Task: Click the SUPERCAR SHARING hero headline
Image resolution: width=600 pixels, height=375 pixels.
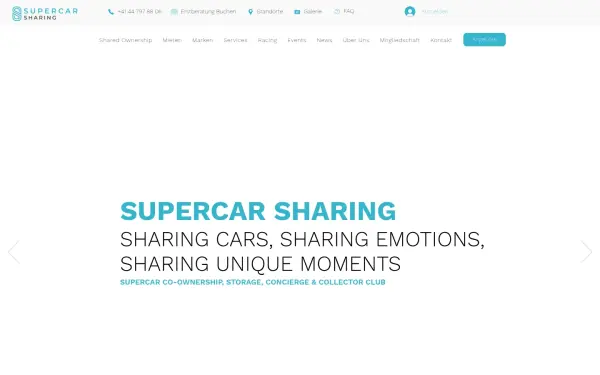Action: coord(258,211)
